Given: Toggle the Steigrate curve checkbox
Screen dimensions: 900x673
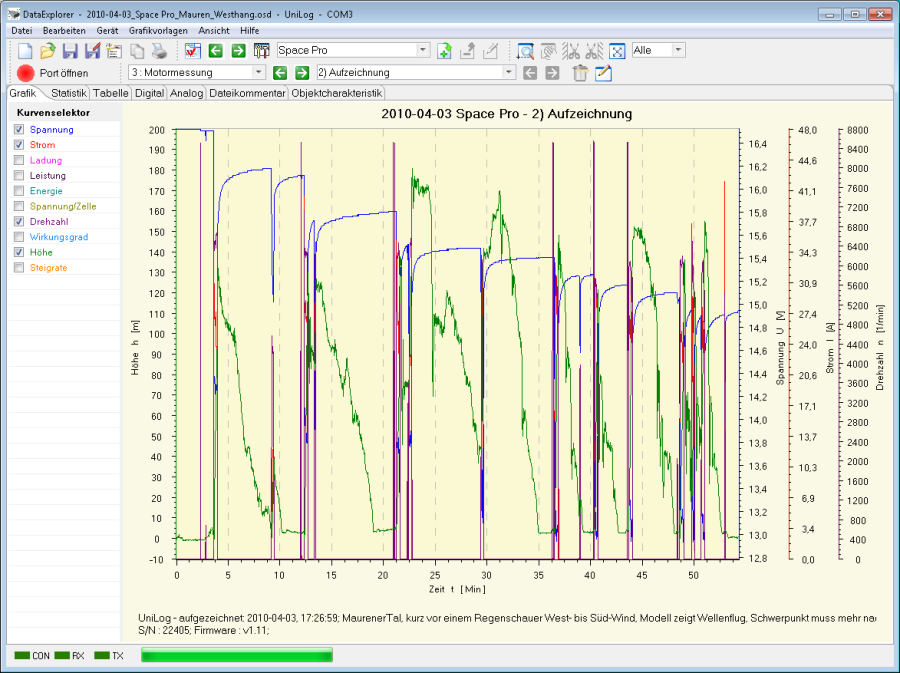Looking at the screenshot, I should pyautogui.click(x=19, y=268).
